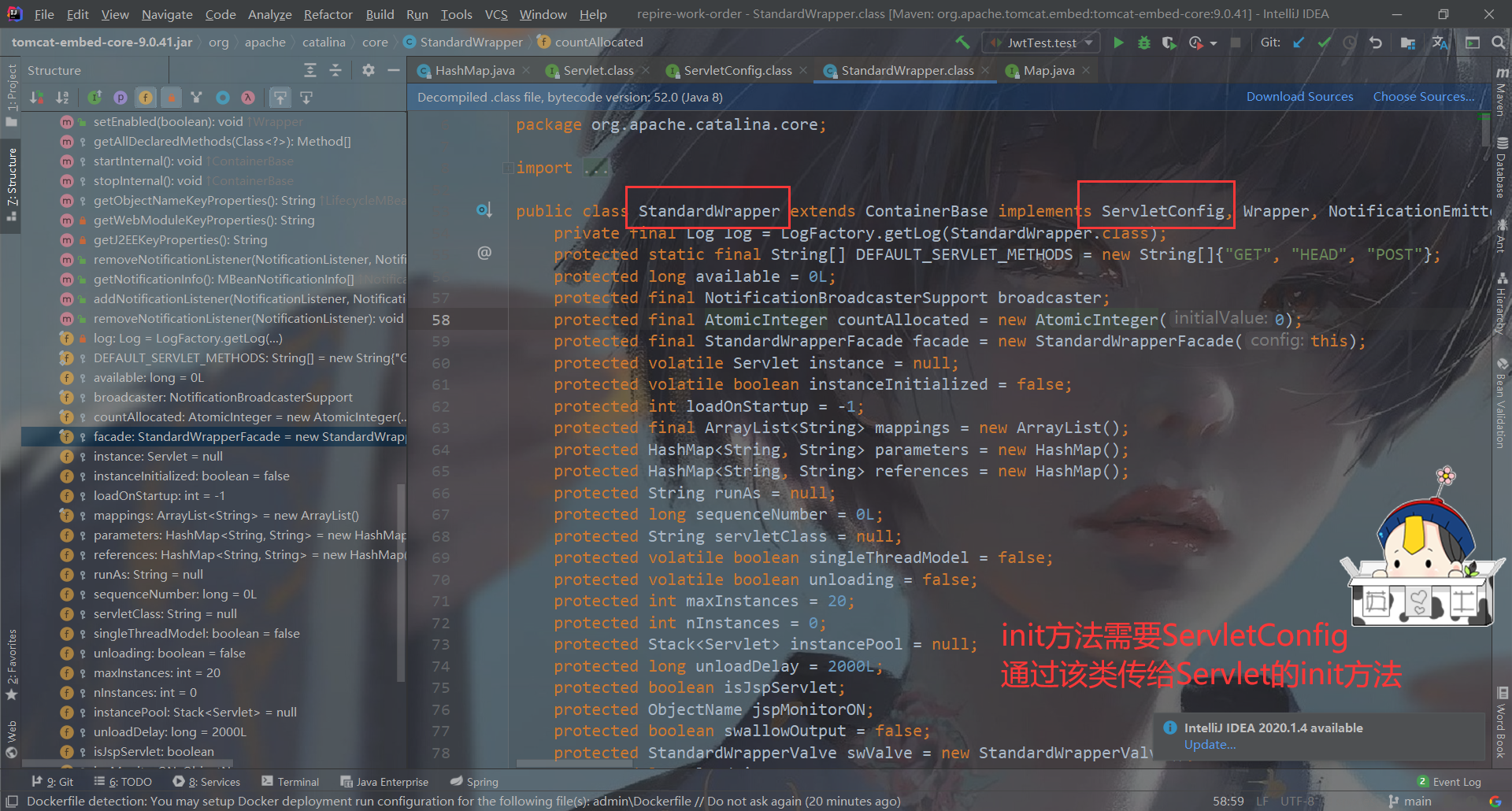Show Git history clock icon

click(1350, 43)
